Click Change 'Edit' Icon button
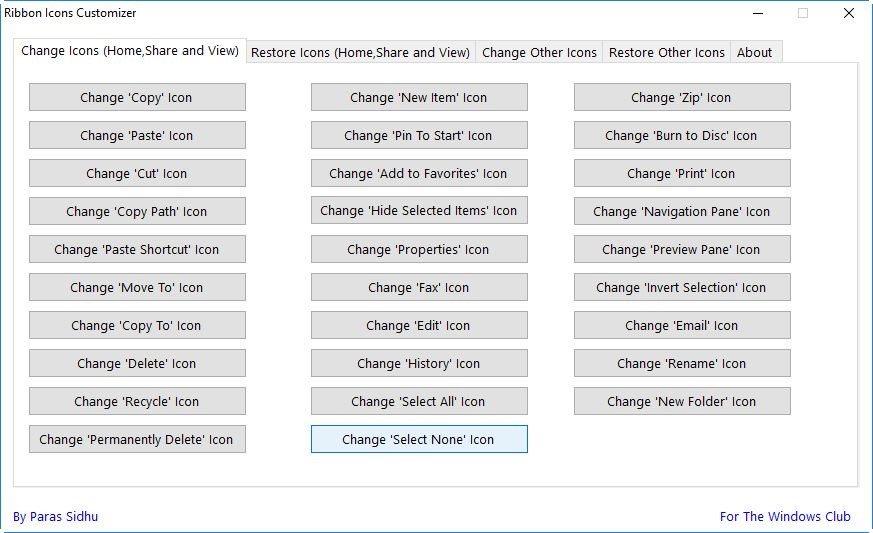The height and width of the screenshot is (533, 873). point(419,325)
